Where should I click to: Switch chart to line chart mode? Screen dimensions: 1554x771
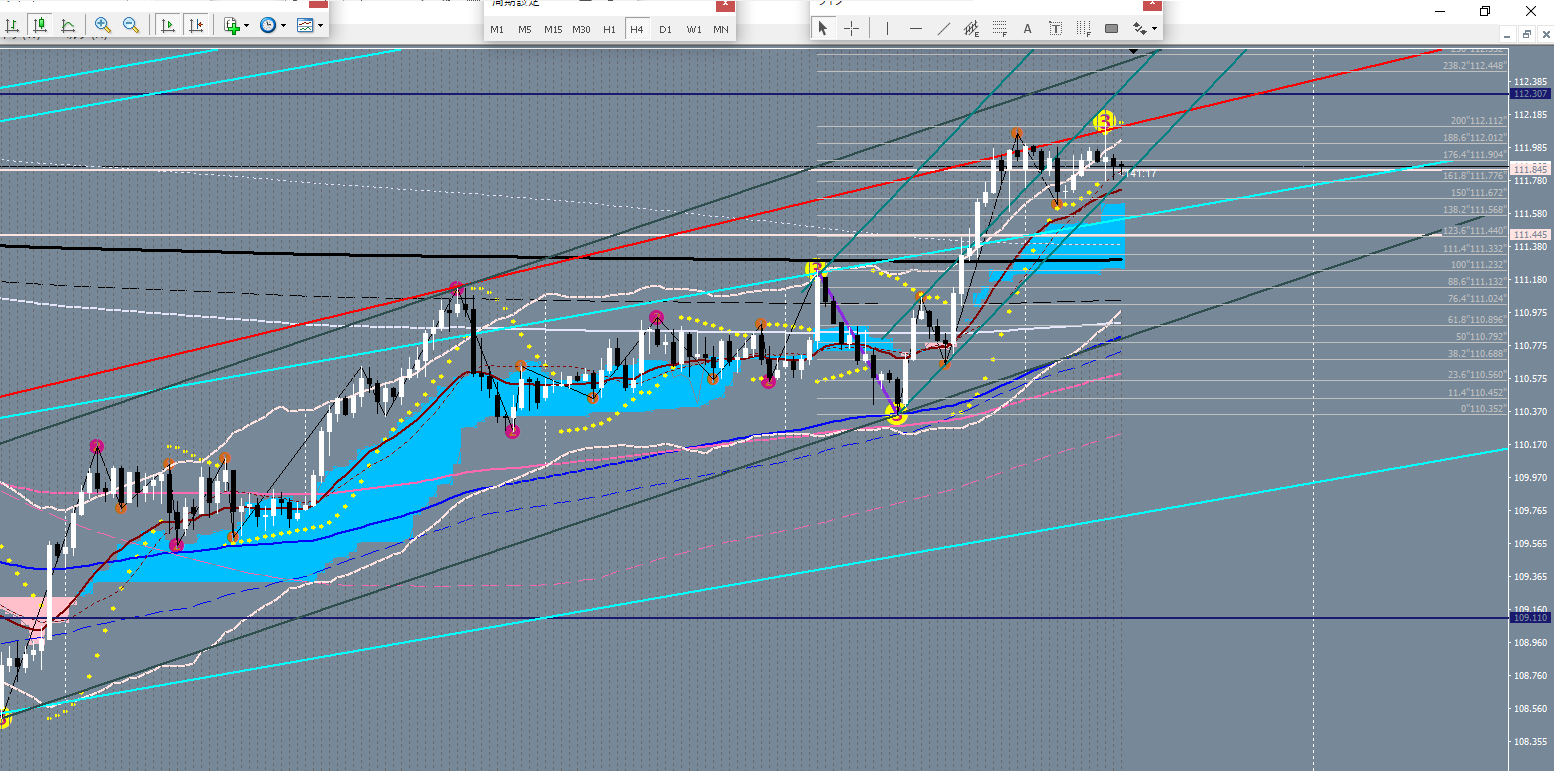click(x=68, y=25)
